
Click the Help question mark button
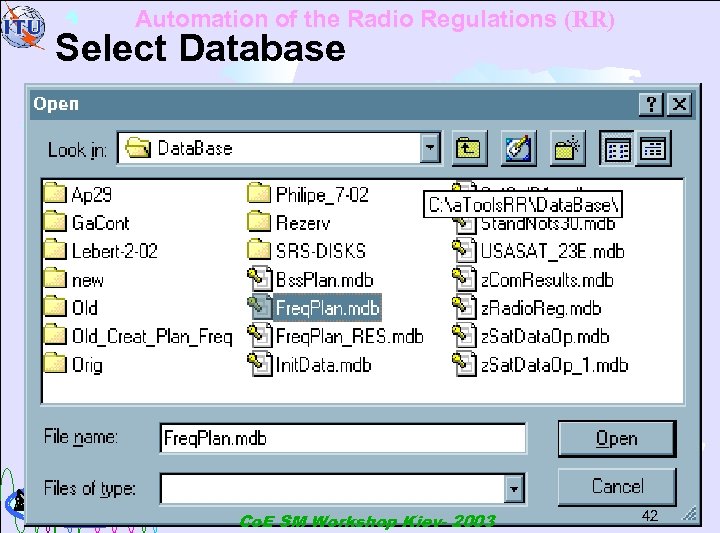651,104
